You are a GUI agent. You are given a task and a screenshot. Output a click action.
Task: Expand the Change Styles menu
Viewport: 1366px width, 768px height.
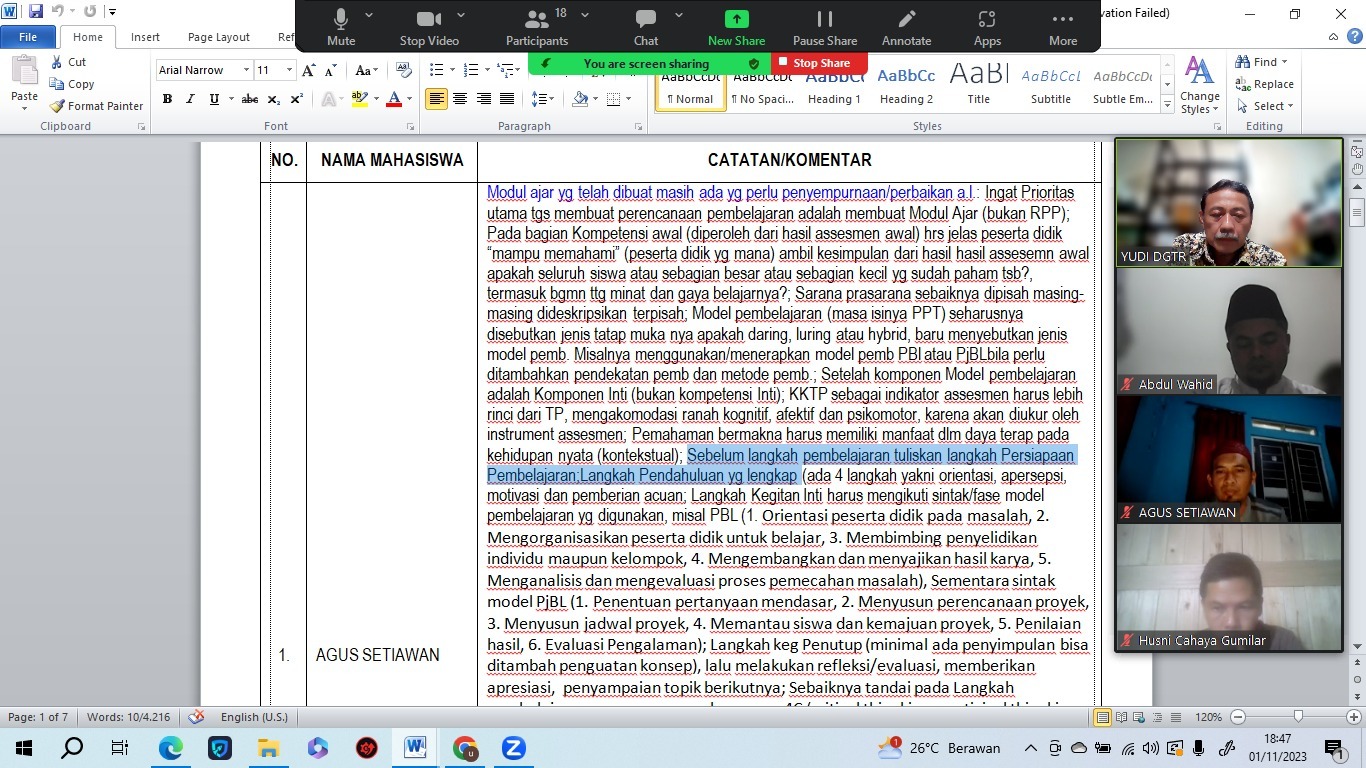click(x=1199, y=86)
